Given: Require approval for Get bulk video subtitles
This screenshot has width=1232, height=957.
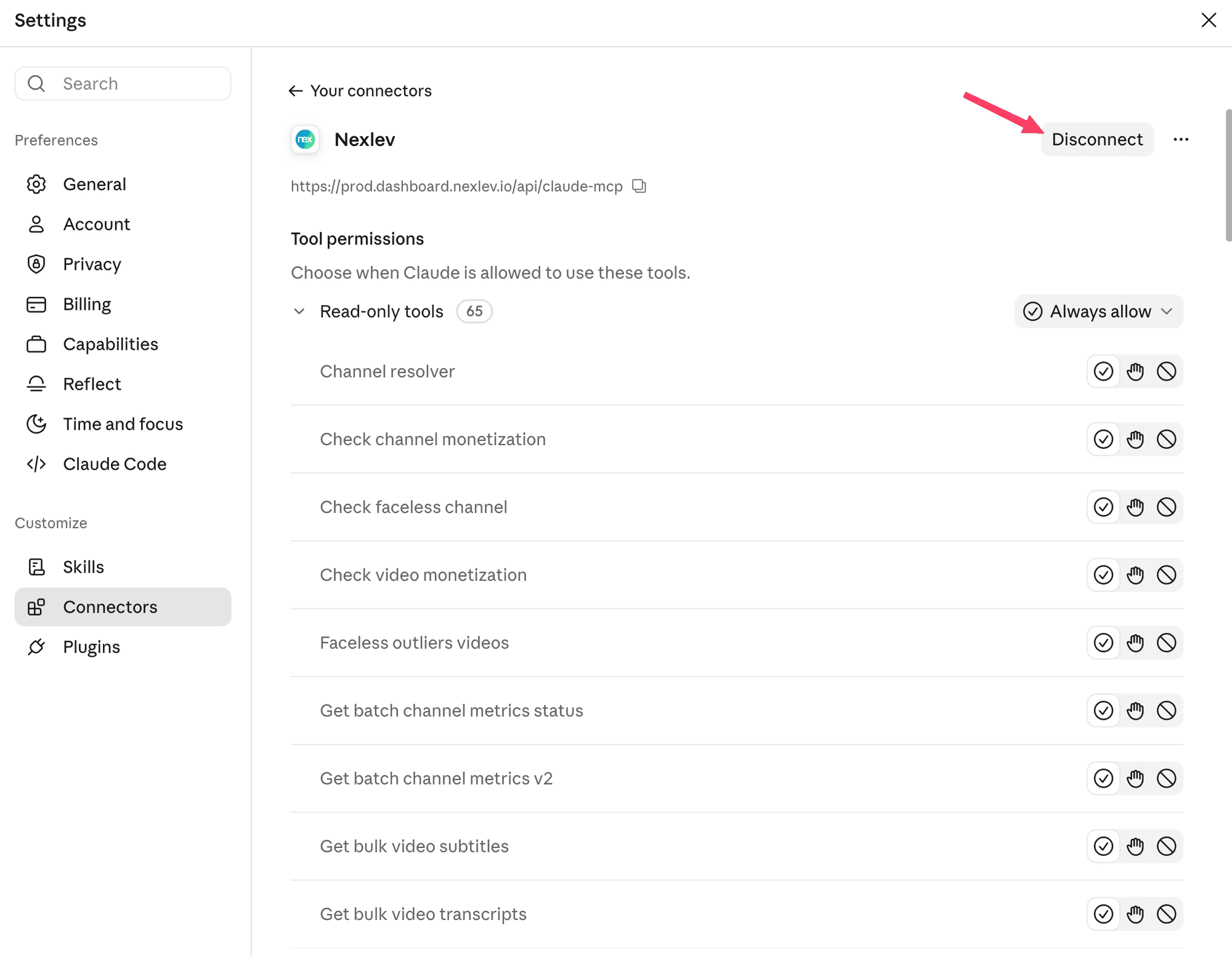Looking at the screenshot, I should [x=1135, y=846].
